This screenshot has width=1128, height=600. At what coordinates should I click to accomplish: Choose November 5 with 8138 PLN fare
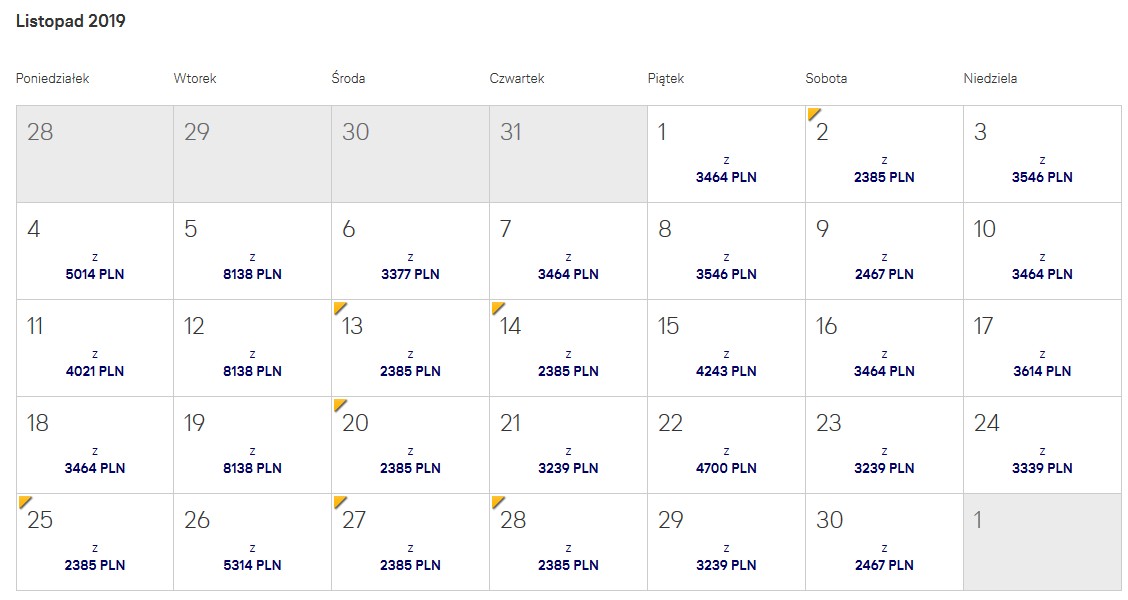click(x=252, y=251)
